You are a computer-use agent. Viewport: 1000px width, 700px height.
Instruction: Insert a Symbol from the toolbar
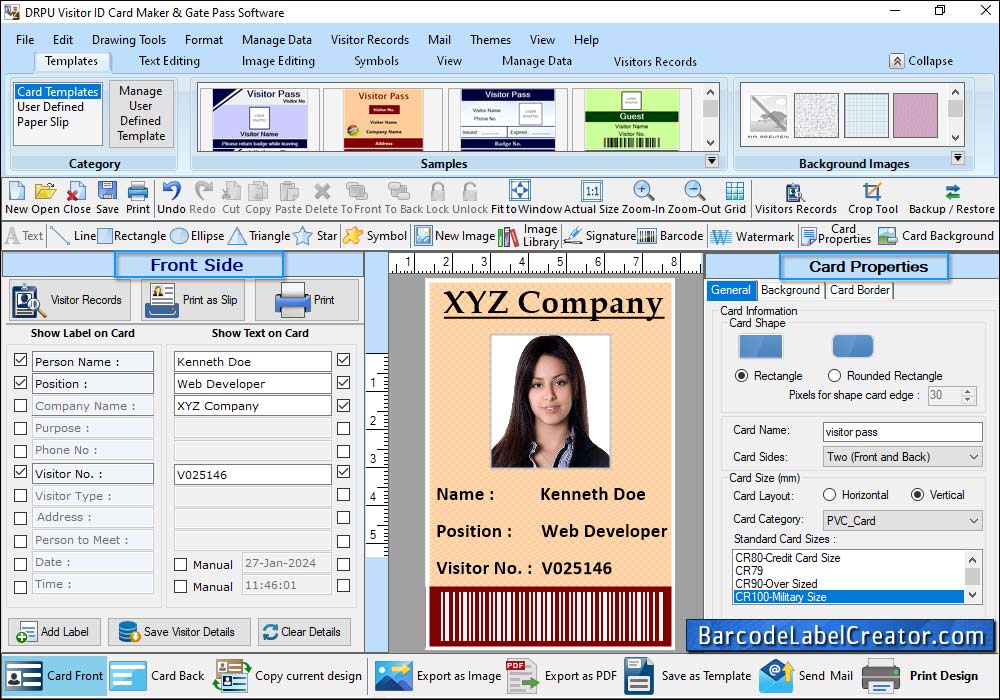[x=375, y=236]
